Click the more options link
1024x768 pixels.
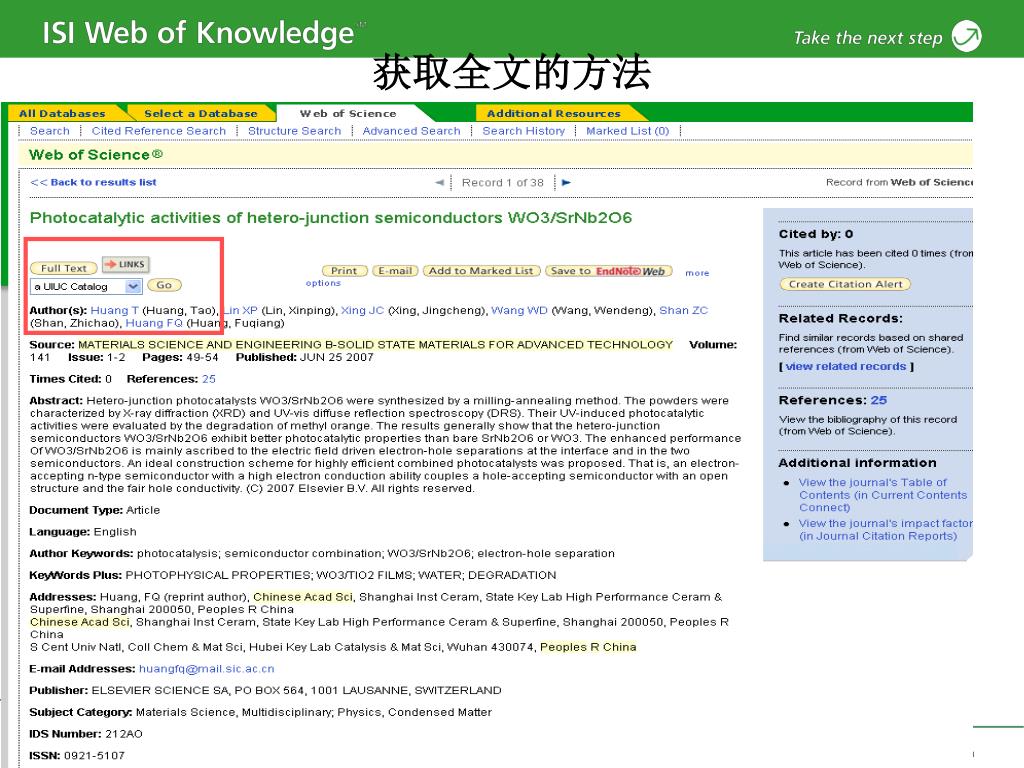pos(697,273)
